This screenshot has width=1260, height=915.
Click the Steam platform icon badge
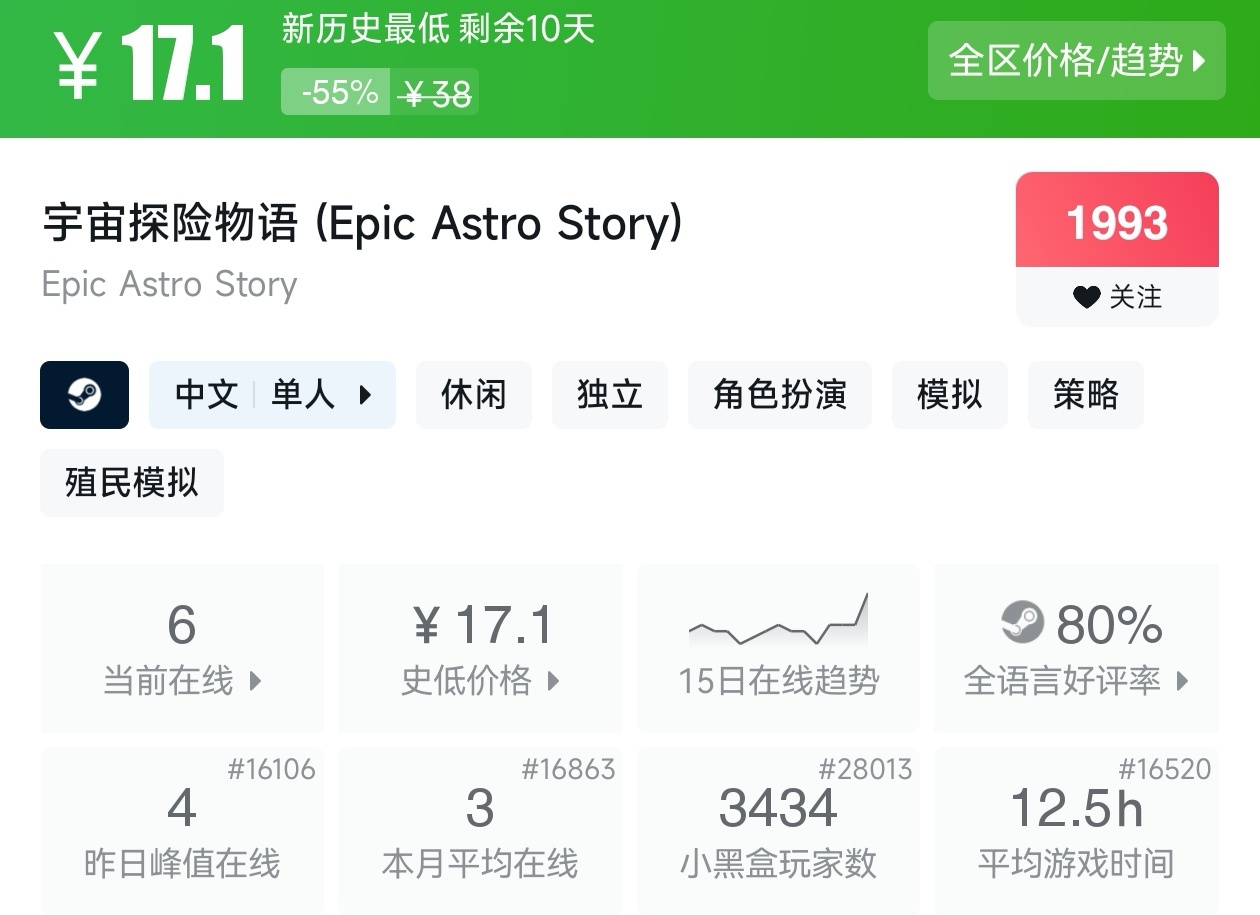[84, 395]
